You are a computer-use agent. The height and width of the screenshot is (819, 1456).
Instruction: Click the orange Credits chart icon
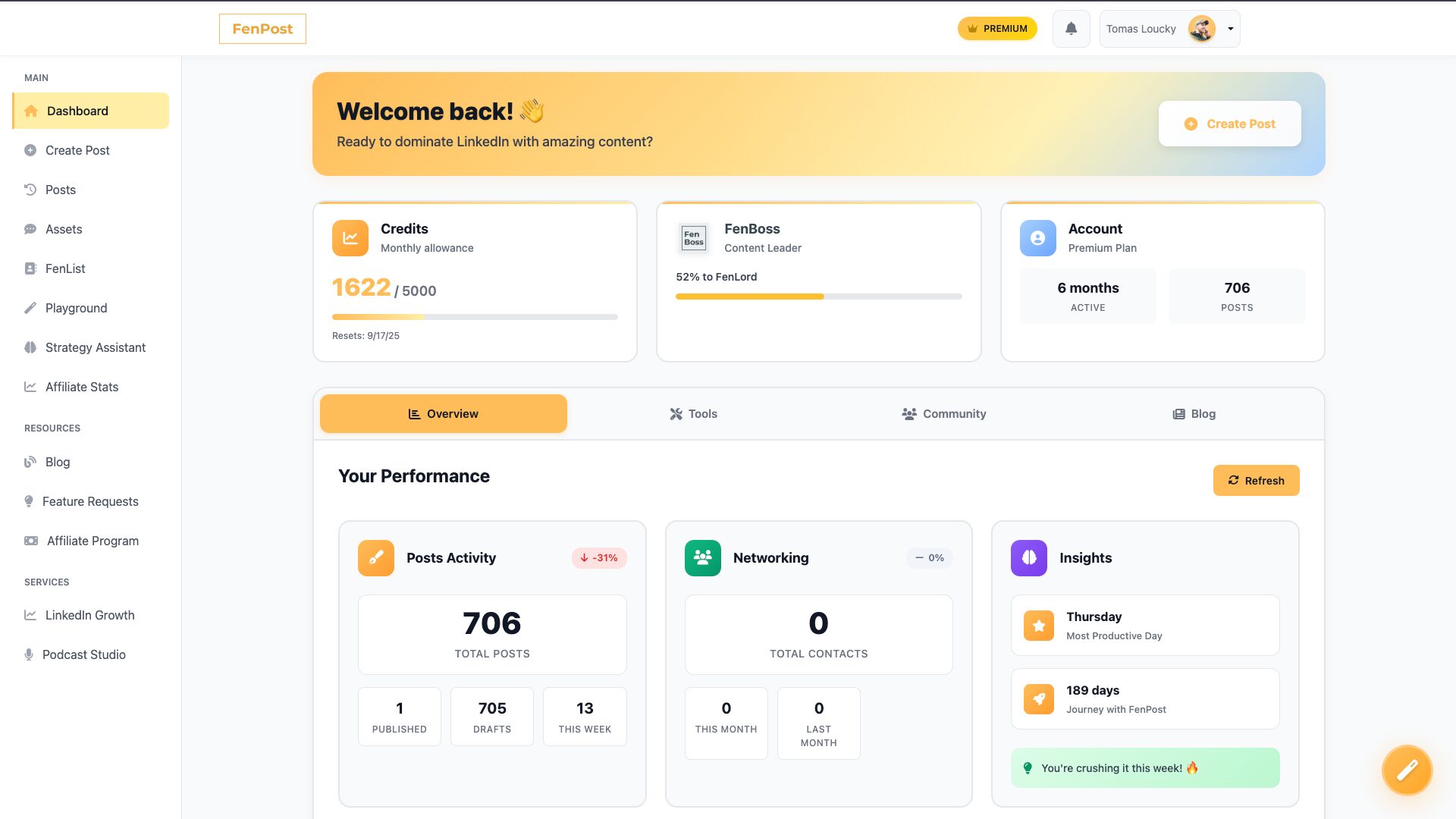[350, 238]
